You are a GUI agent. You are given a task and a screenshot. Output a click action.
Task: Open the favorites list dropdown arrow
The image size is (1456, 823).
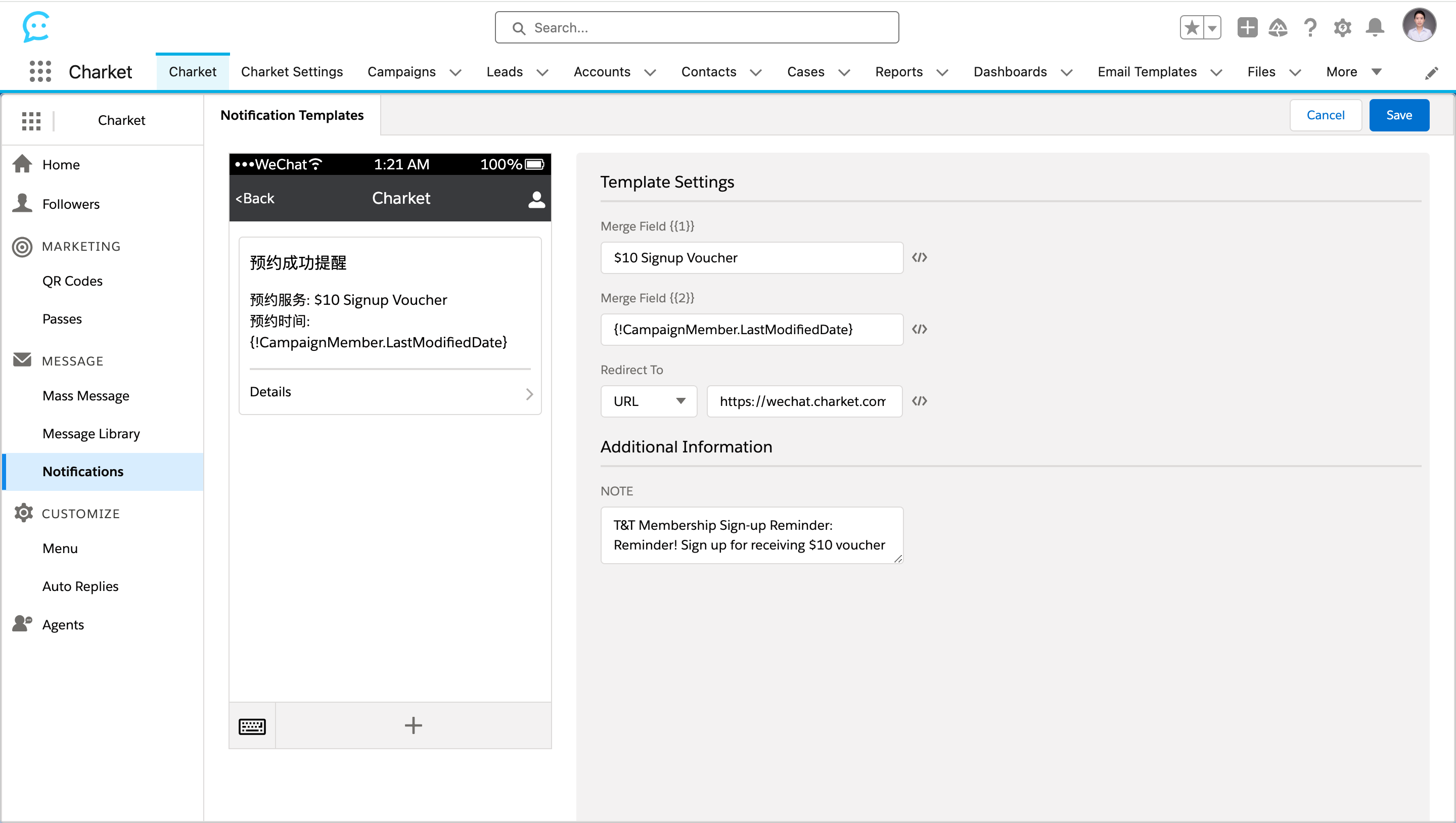1212,27
